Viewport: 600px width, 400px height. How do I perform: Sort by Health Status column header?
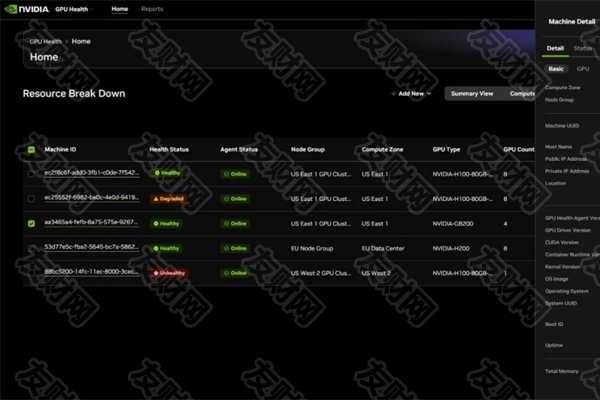(169, 149)
